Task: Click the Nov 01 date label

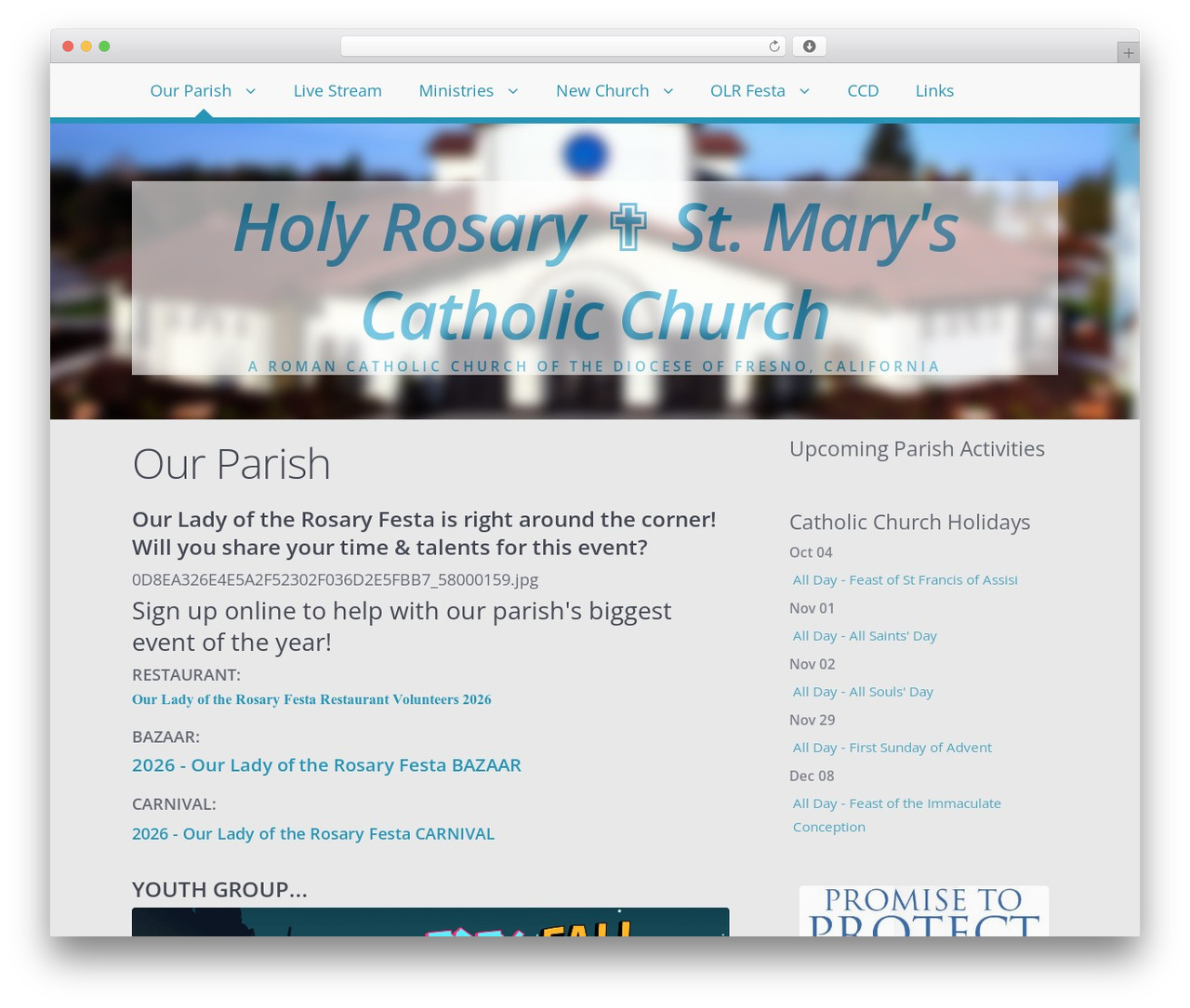Action: click(812, 608)
